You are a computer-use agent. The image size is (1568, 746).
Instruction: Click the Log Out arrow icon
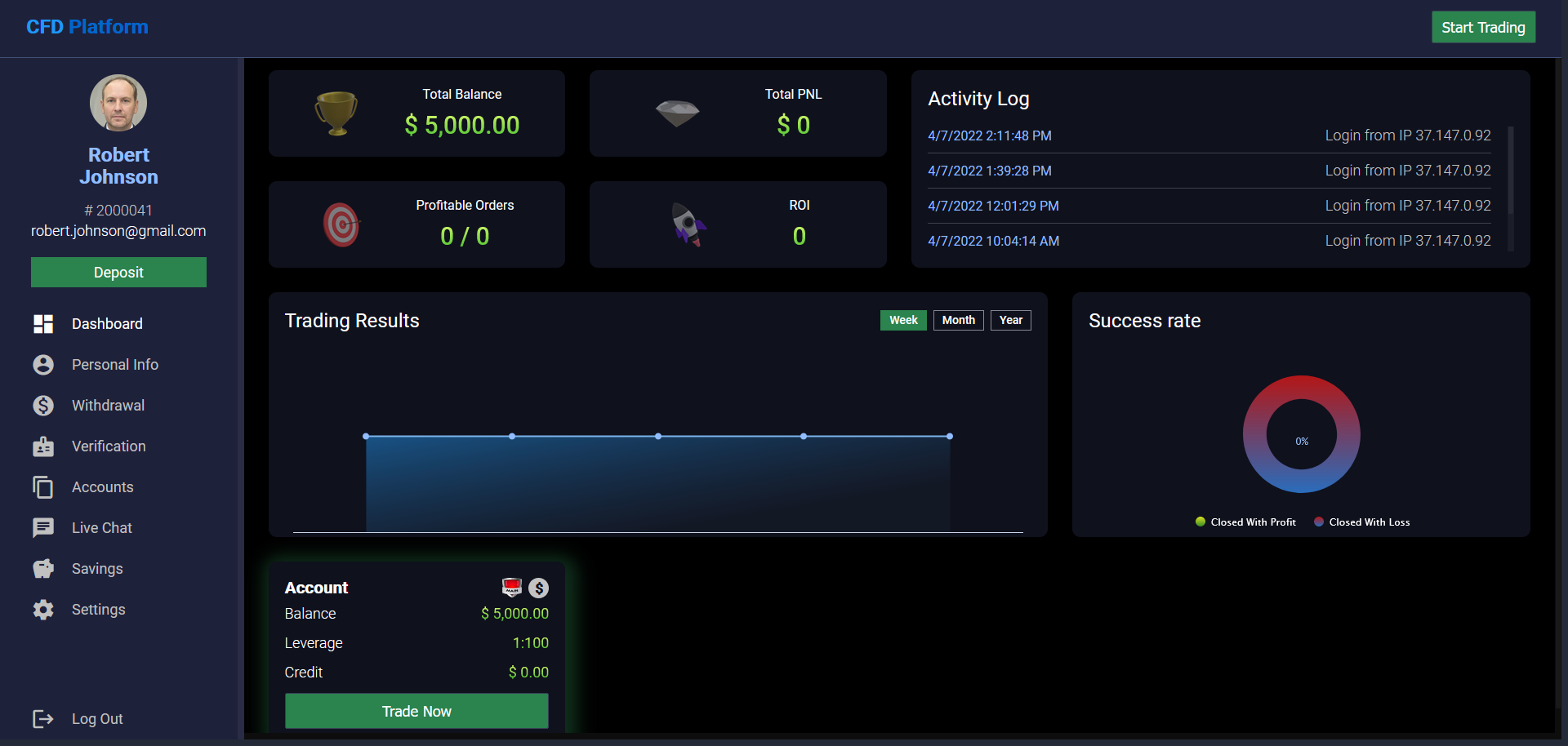[43, 719]
